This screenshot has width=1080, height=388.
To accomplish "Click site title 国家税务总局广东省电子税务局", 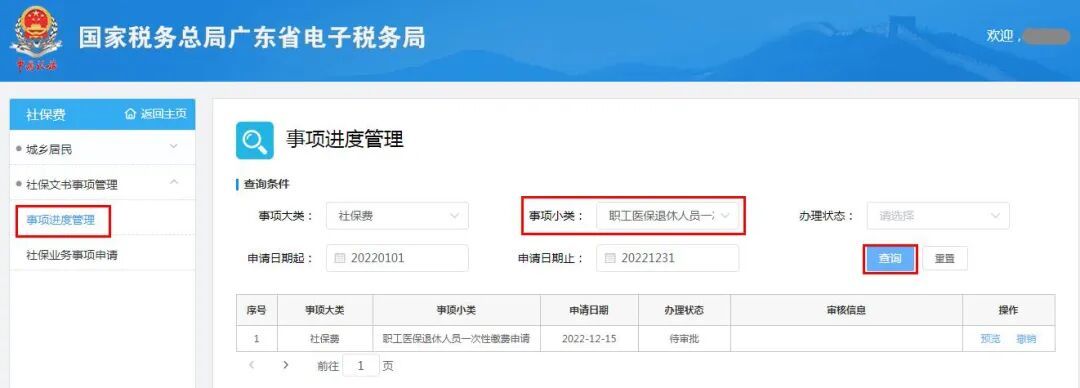I will tap(251, 37).
